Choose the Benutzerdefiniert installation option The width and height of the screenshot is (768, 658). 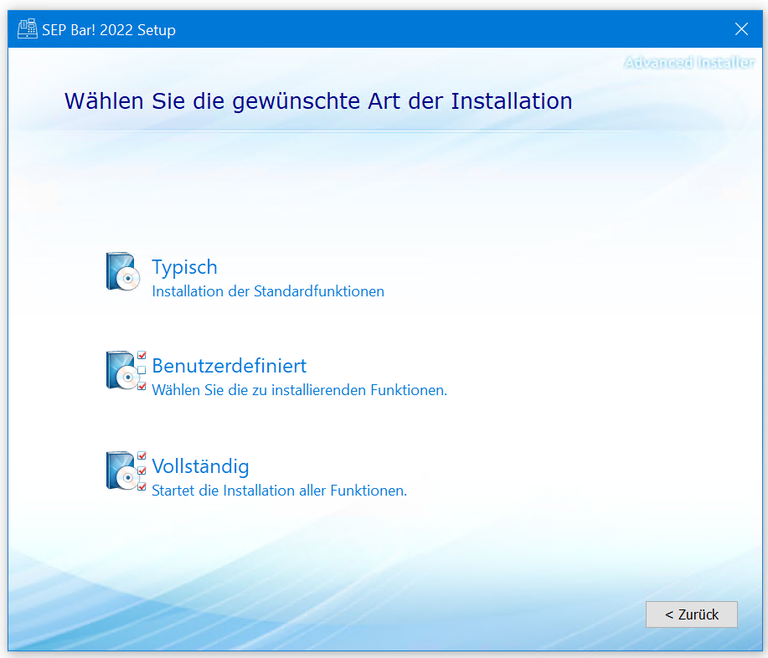(229, 366)
